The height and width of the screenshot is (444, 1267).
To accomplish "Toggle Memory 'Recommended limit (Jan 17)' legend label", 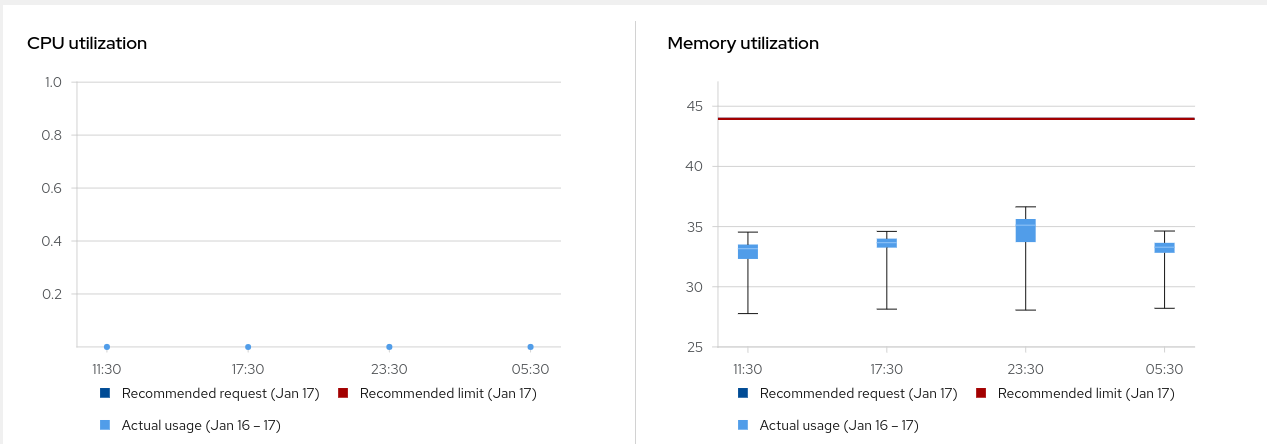I will (x=1086, y=393).
